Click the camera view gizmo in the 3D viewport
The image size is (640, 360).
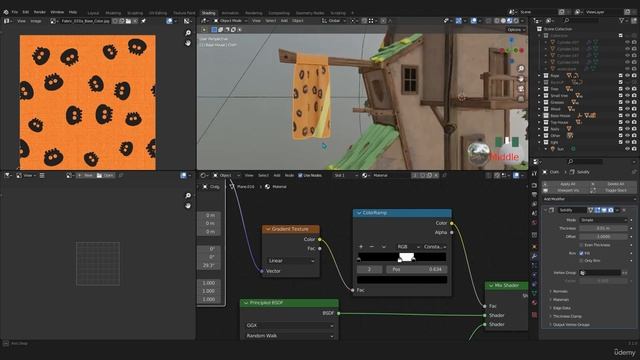click(521, 89)
